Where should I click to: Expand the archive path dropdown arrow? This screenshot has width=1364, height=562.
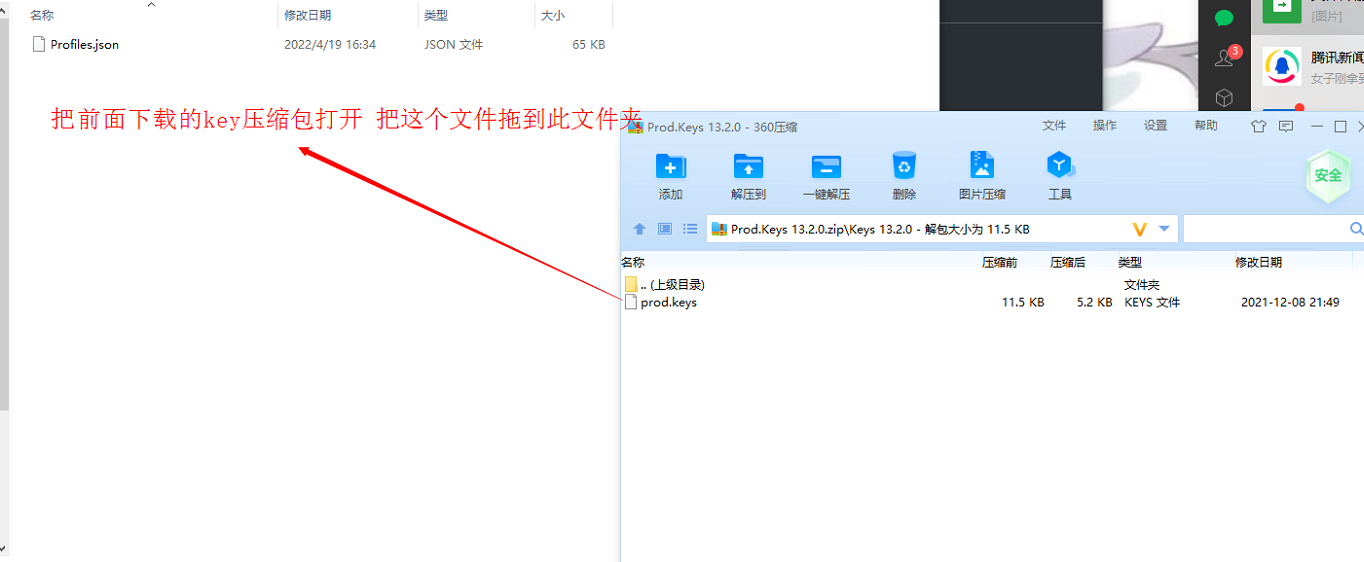1164,229
